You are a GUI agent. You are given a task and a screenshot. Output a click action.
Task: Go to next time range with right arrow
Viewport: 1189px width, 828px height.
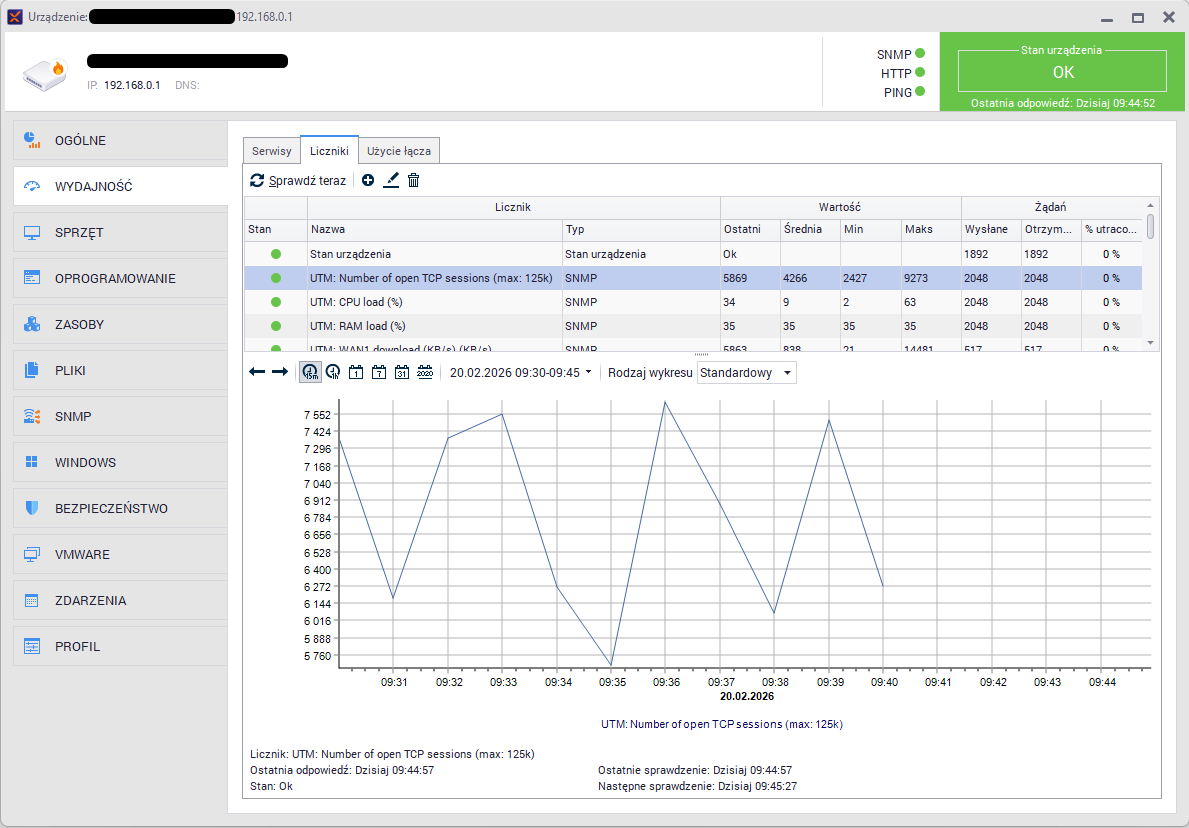click(279, 372)
